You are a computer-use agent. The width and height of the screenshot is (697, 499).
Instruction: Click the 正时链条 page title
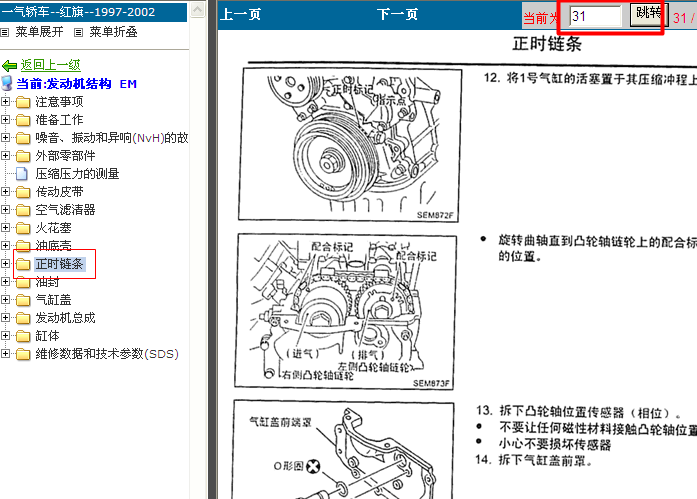547,44
